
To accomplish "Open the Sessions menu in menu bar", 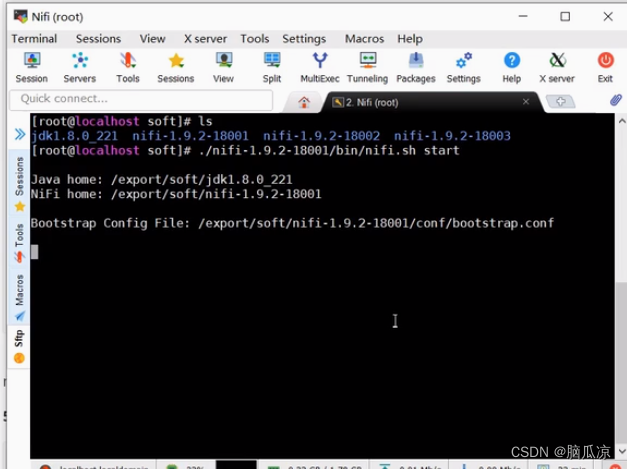I will click(98, 39).
